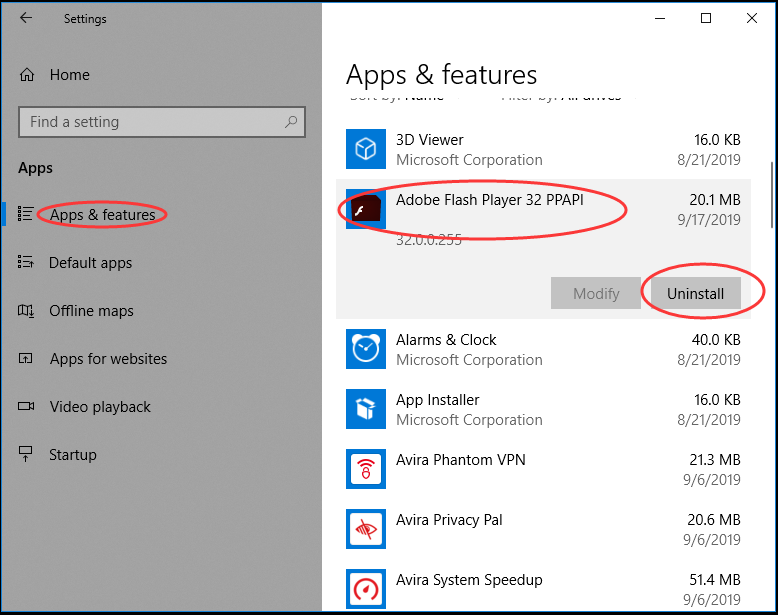Uninstall Adobe Flash Player 32 PPAPI
778x615 pixels.
tap(695, 293)
